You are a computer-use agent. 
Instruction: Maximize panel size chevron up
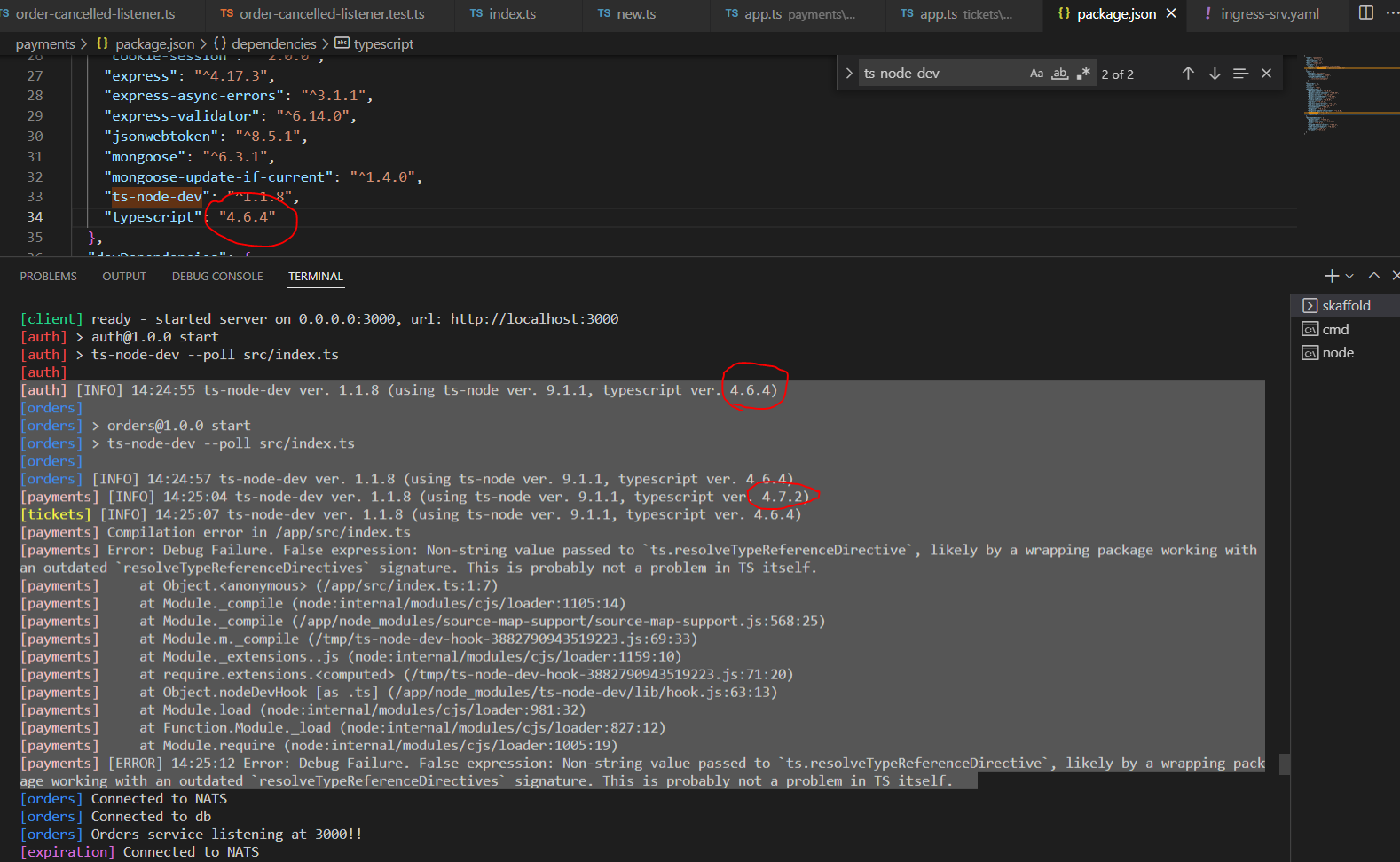[1374, 276]
